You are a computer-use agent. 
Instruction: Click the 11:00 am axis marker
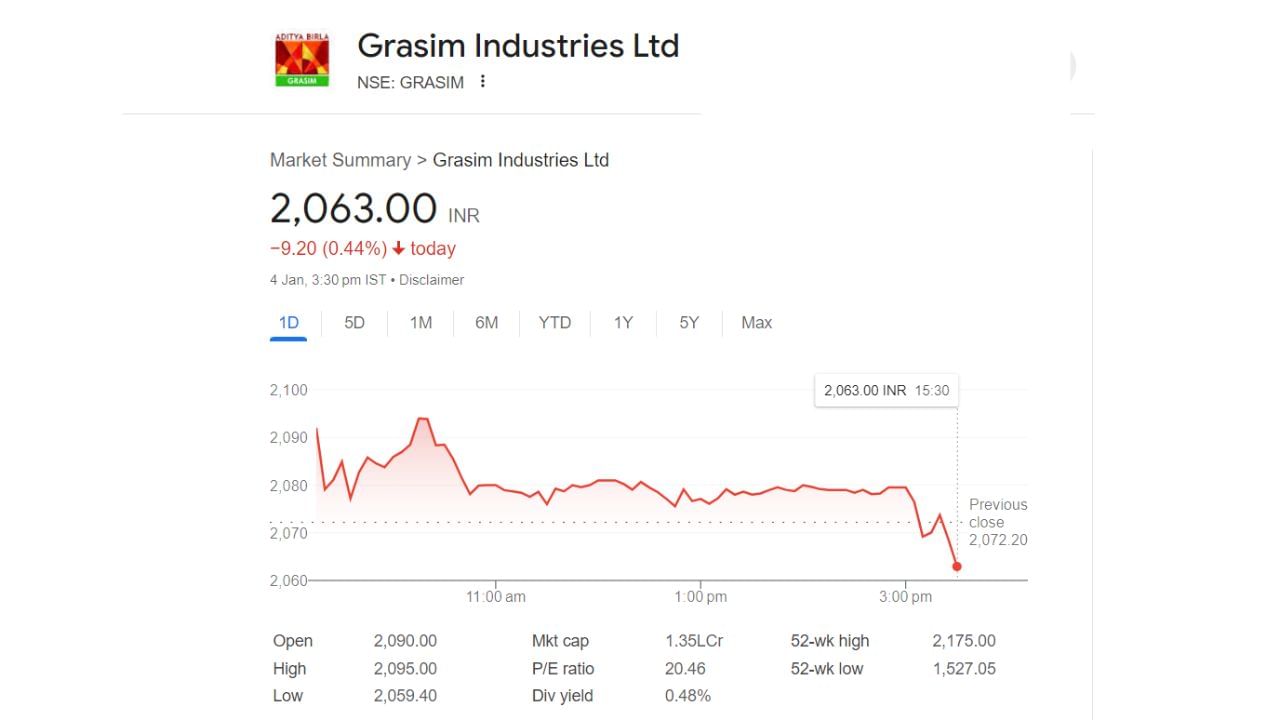495,597
